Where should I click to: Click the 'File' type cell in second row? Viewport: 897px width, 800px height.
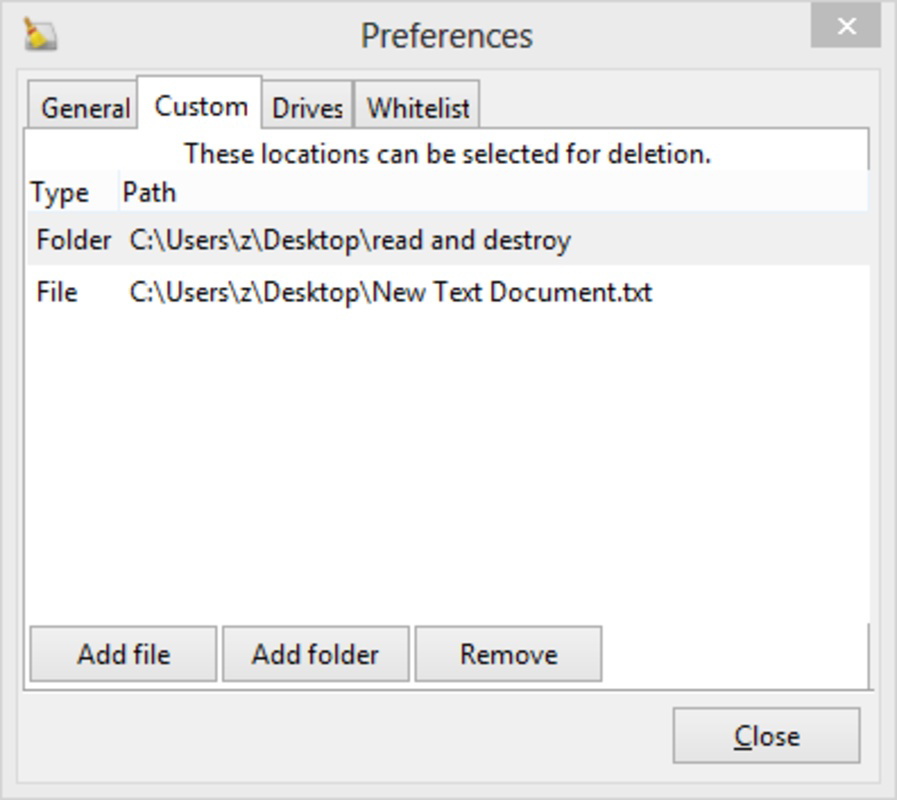click(x=57, y=292)
